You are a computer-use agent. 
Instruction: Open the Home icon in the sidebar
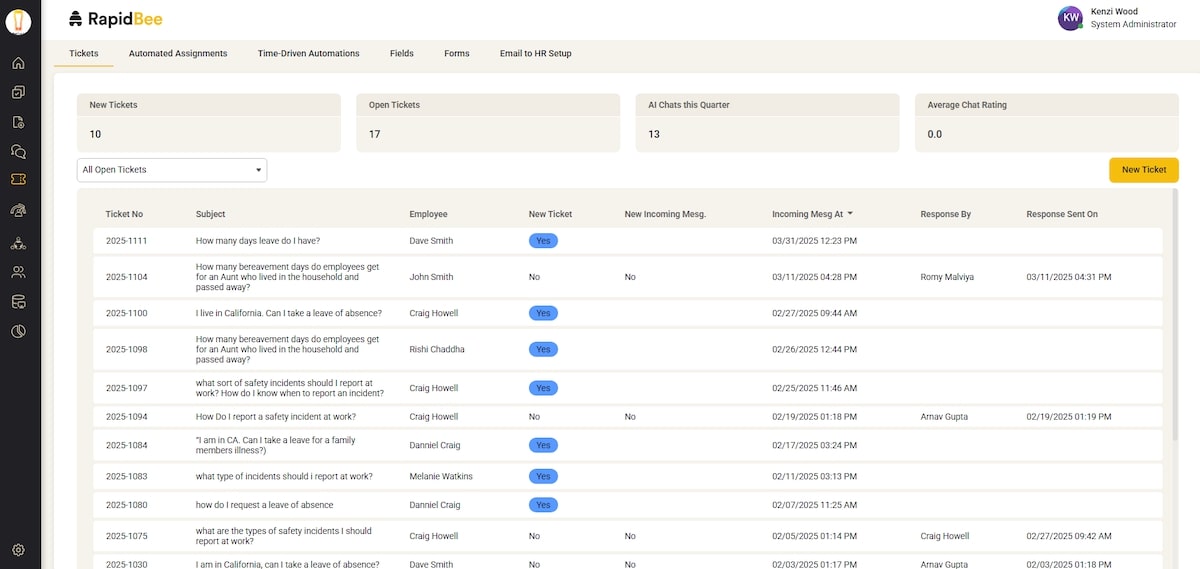tap(18, 63)
